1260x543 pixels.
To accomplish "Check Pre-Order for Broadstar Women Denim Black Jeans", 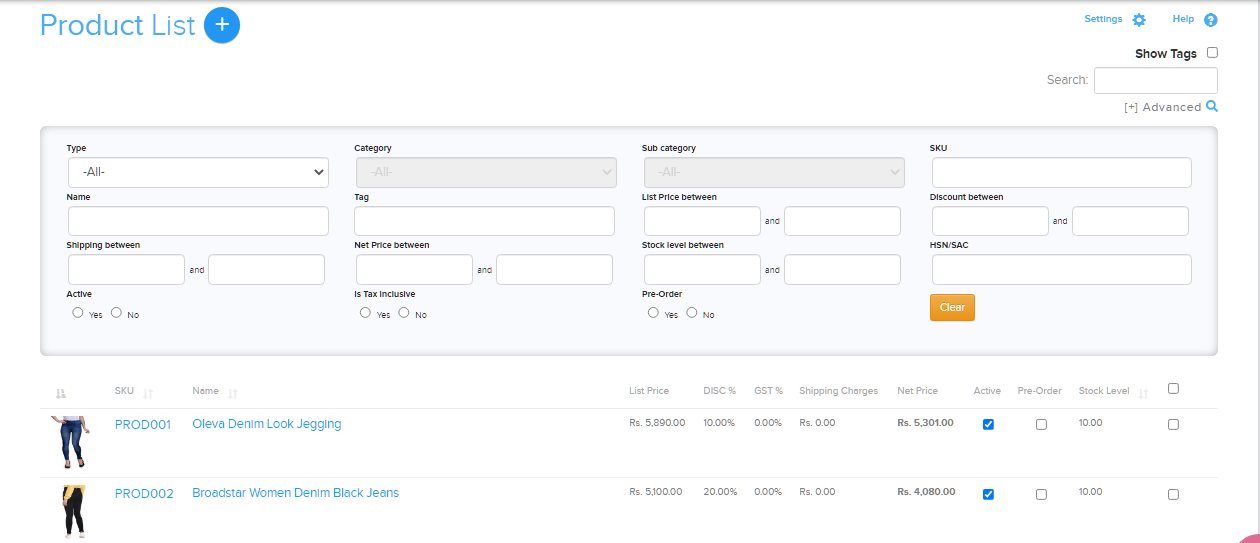I will pyautogui.click(x=1041, y=494).
